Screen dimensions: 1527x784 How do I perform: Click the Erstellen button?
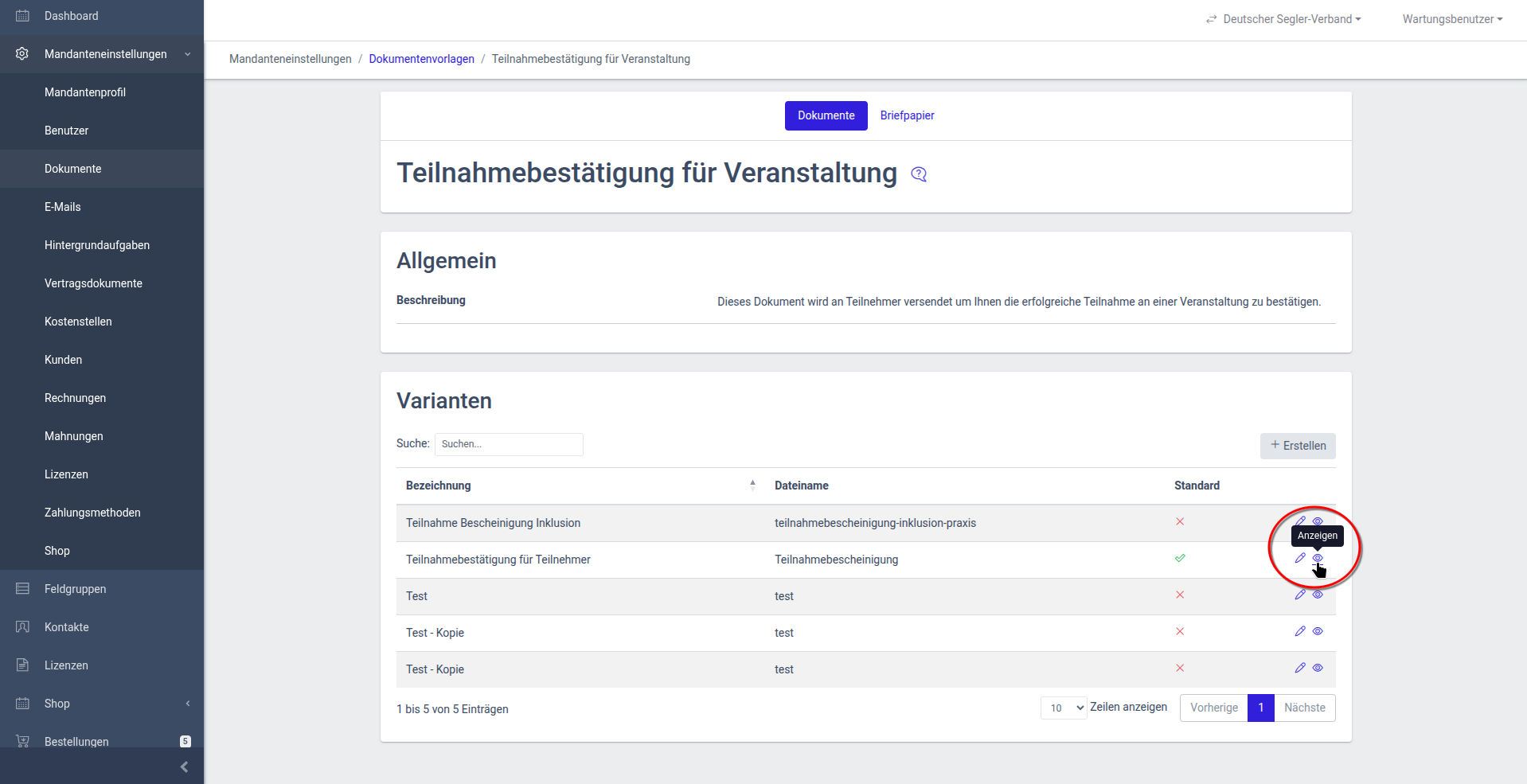(1298, 446)
